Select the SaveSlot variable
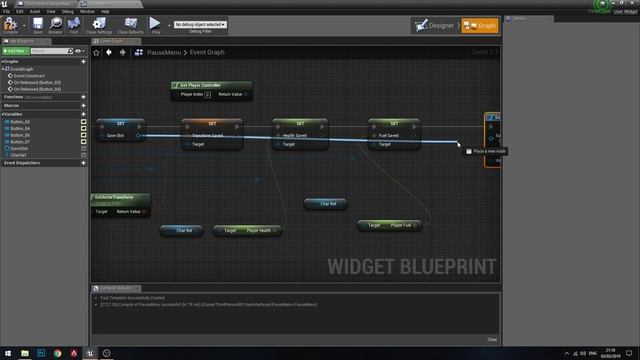Image resolution: width=640 pixels, height=360 pixels. 19,149
